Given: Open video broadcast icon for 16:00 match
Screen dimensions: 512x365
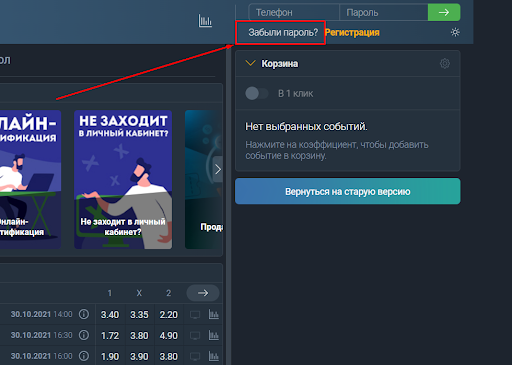Looking at the screenshot, I should pos(195,357).
